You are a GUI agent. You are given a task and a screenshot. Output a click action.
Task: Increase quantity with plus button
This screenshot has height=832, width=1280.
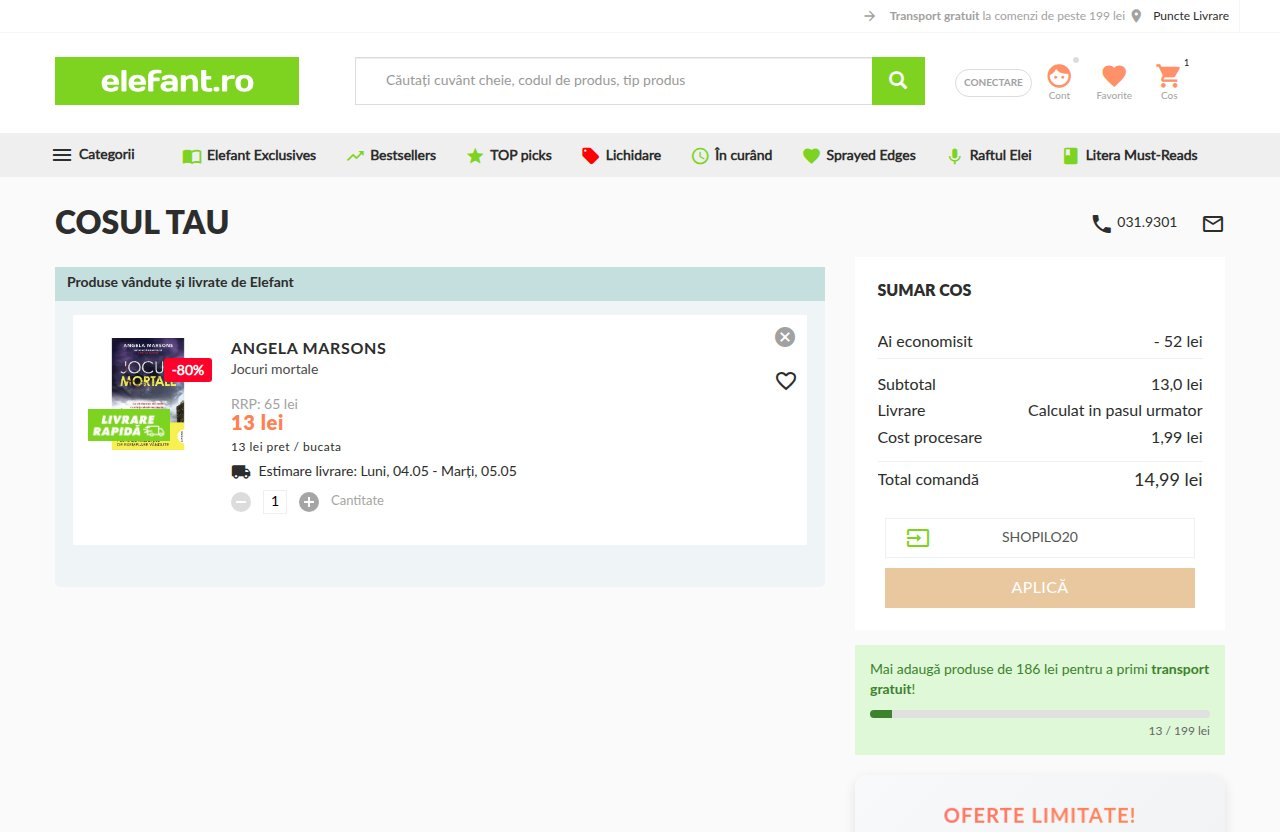click(309, 502)
